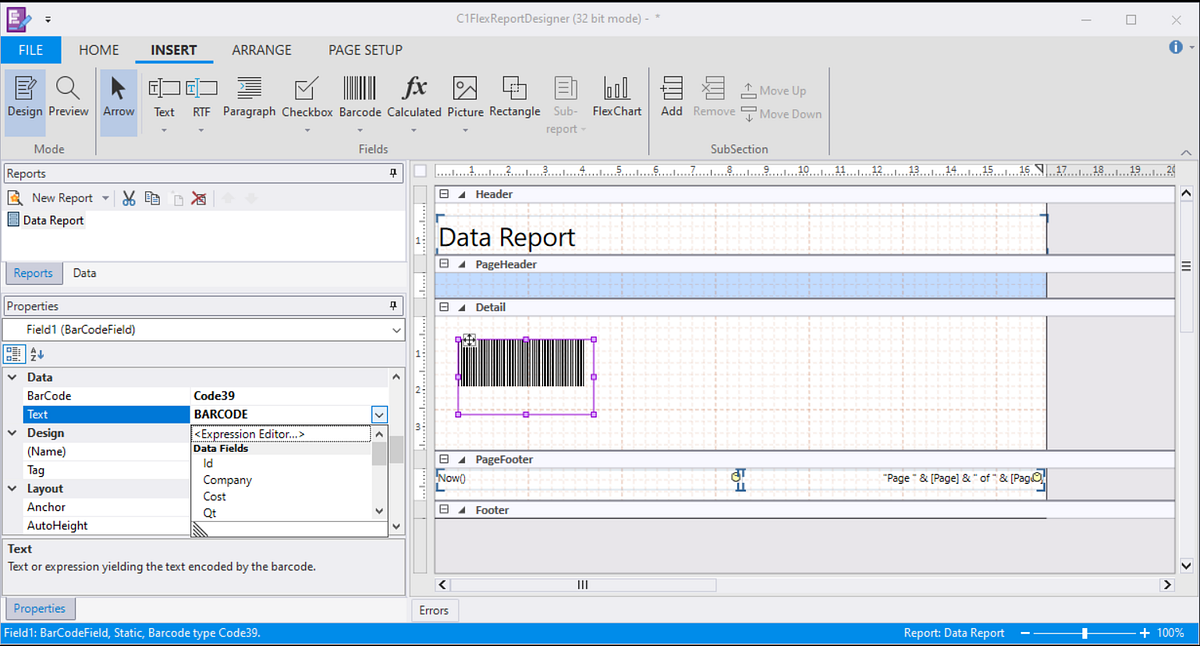This screenshot has height=646, width=1200.
Task: Open the New Report dropdown
Action: (105, 198)
